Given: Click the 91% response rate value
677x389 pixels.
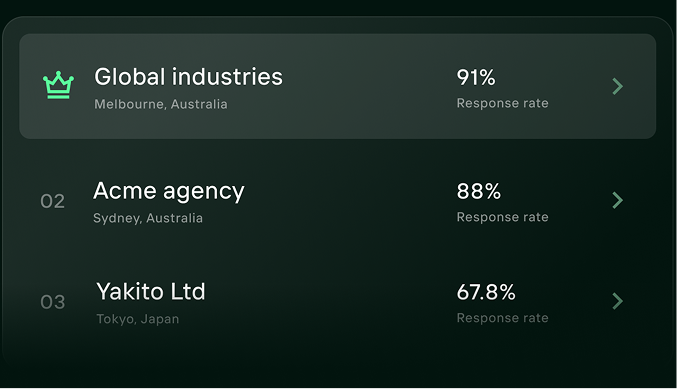Looking at the screenshot, I should 476,78.
